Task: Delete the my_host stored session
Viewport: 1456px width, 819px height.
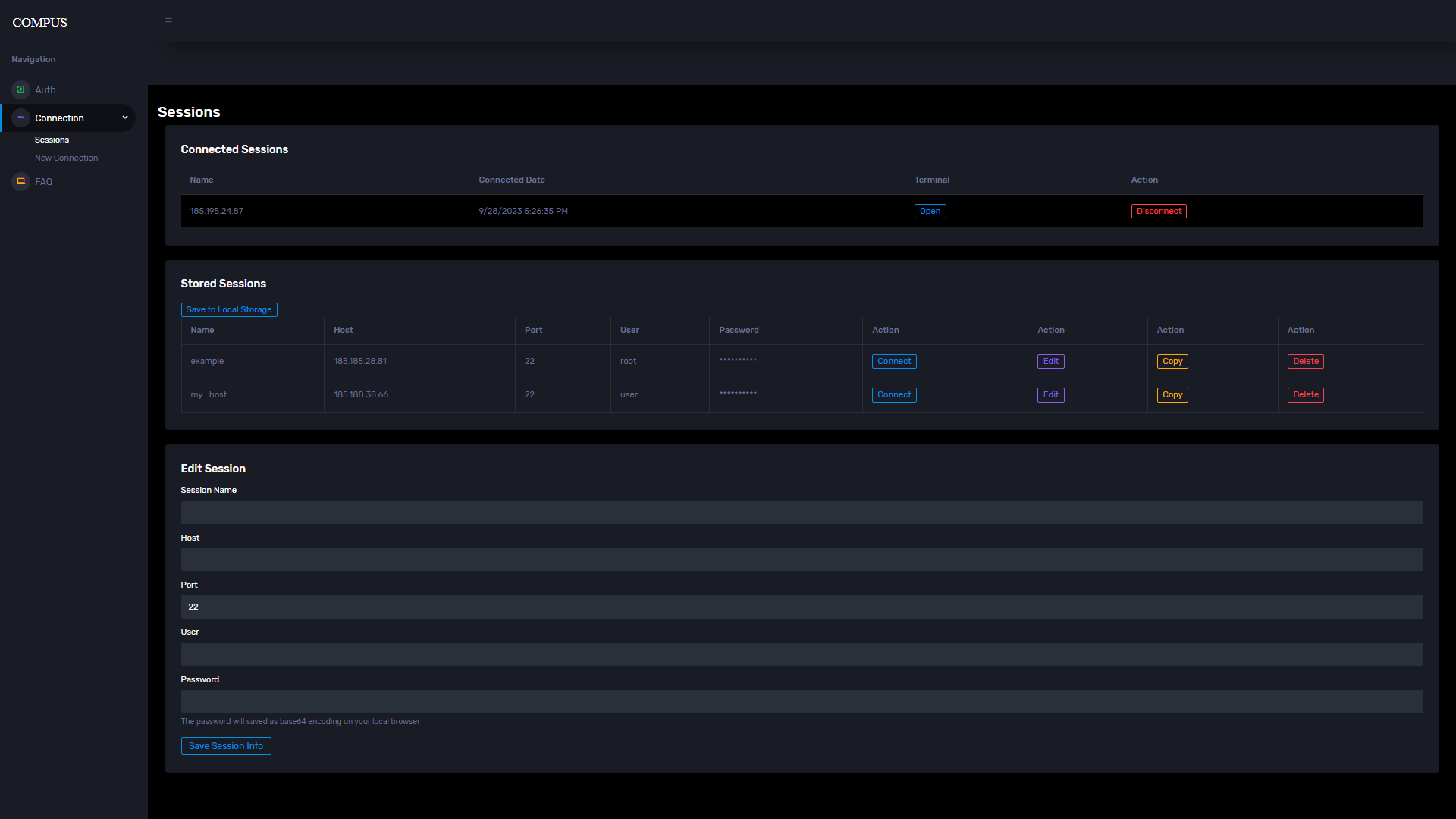Action: point(1305,395)
